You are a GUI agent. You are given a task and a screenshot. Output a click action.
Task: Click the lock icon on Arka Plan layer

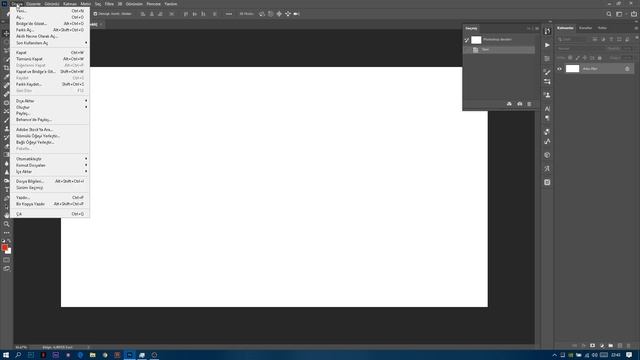(627, 69)
